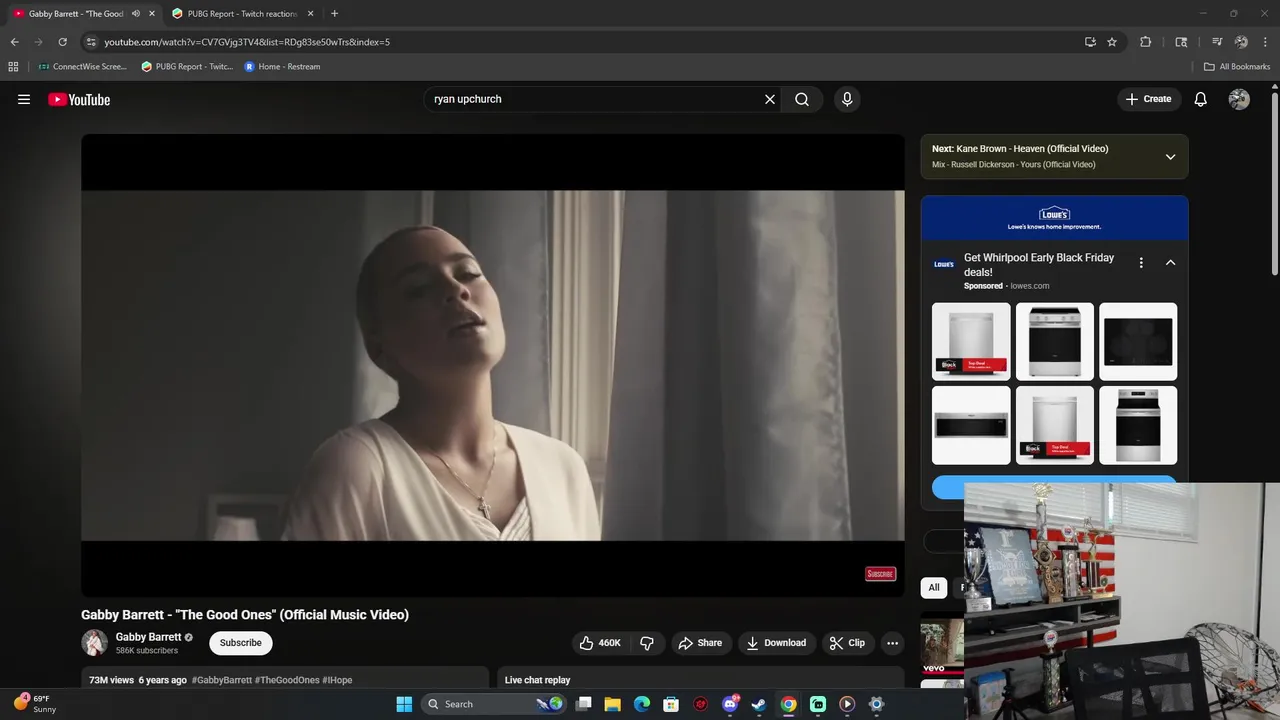This screenshot has width=1280, height=720.
Task: Open Create menu
Action: click(x=1148, y=99)
